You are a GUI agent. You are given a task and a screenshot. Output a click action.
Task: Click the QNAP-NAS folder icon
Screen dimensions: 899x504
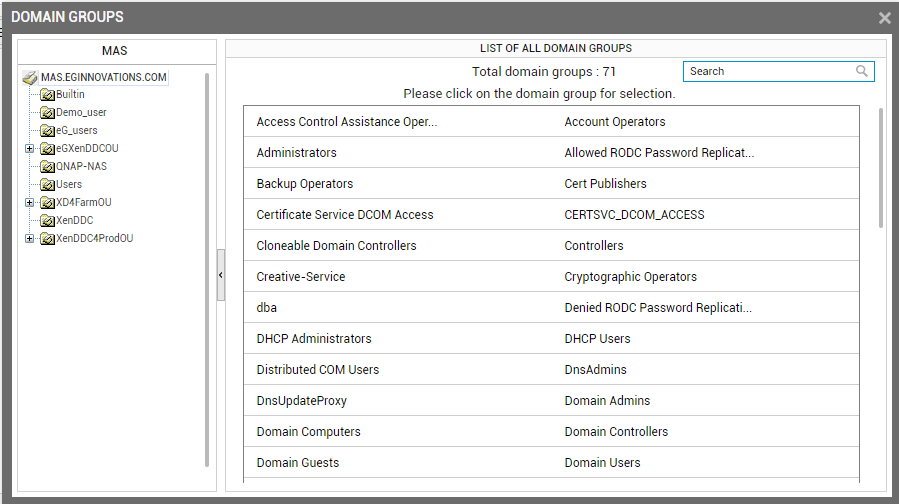[x=48, y=167]
